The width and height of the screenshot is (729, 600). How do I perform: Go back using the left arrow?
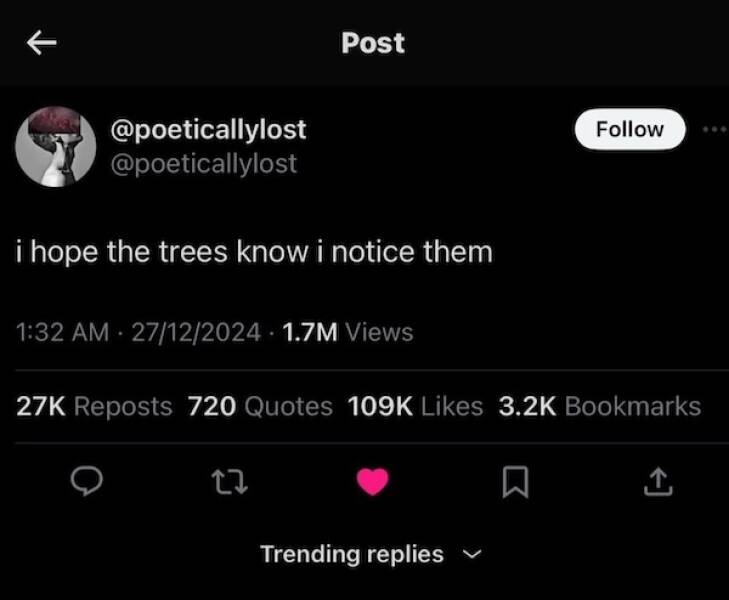tap(40, 42)
